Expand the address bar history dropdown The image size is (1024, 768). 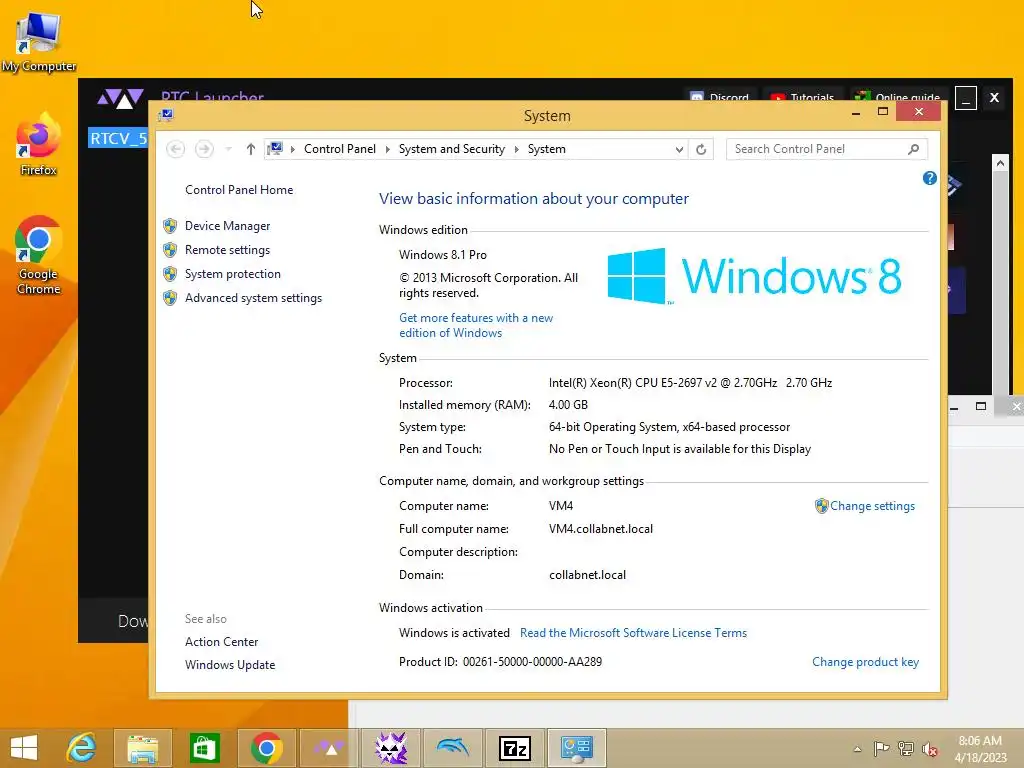(x=679, y=150)
